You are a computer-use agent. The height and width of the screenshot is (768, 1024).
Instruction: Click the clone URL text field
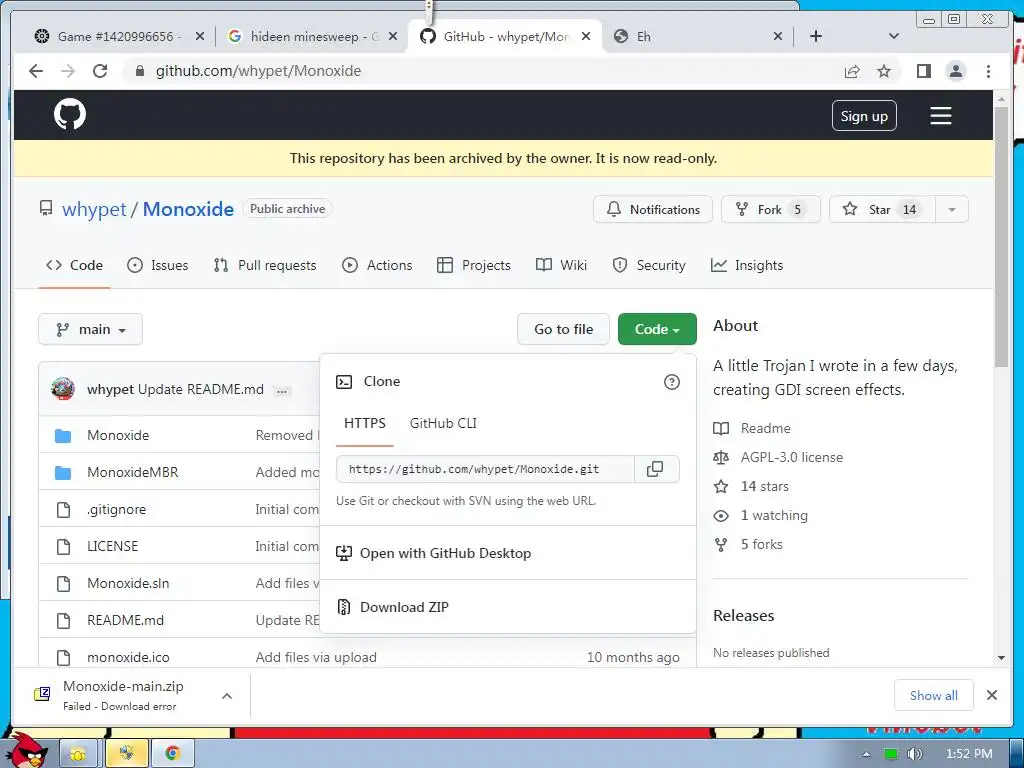pyautogui.click(x=485, y=469)
